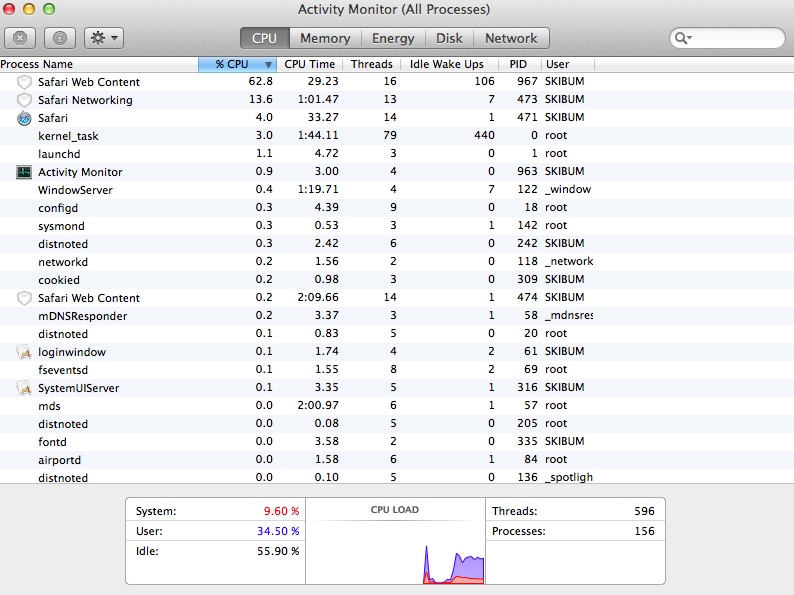Screen dimensions: 794x595
Task: Switch to the Memory tab
Action: click(x=325, y=38)
